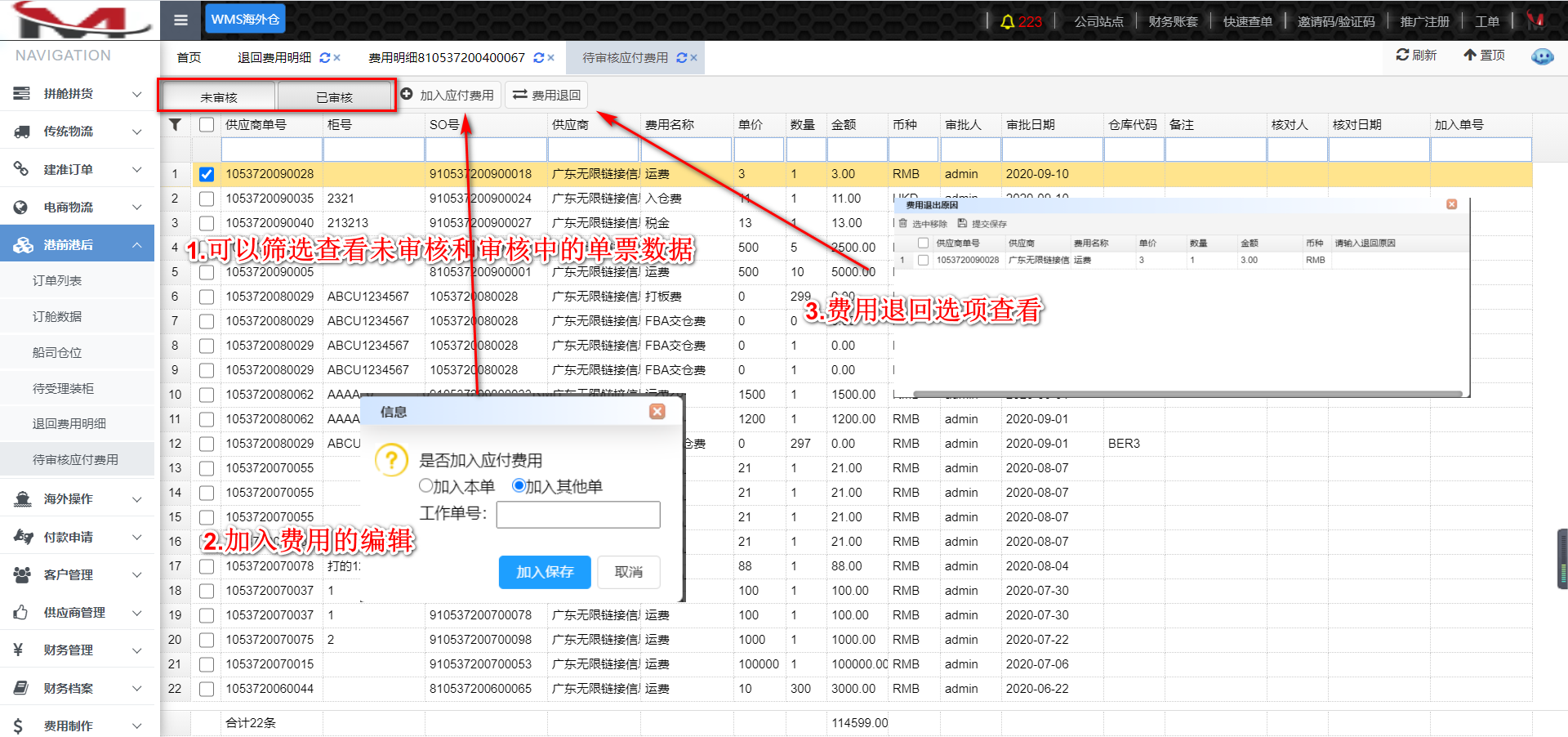Select the 加入本单 radio option
The image size is (1568, 737).
tap(425, 485)
